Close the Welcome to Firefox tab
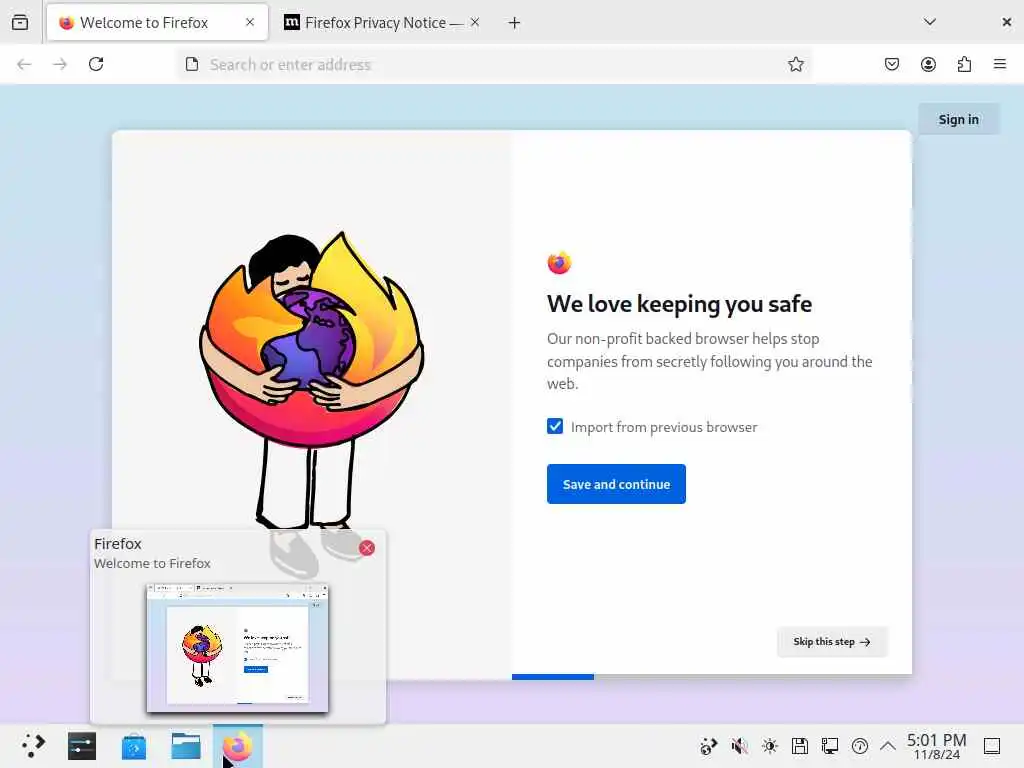Image resolution: width=1024 pixels, height=768 pixels. [x=249, y=22]
